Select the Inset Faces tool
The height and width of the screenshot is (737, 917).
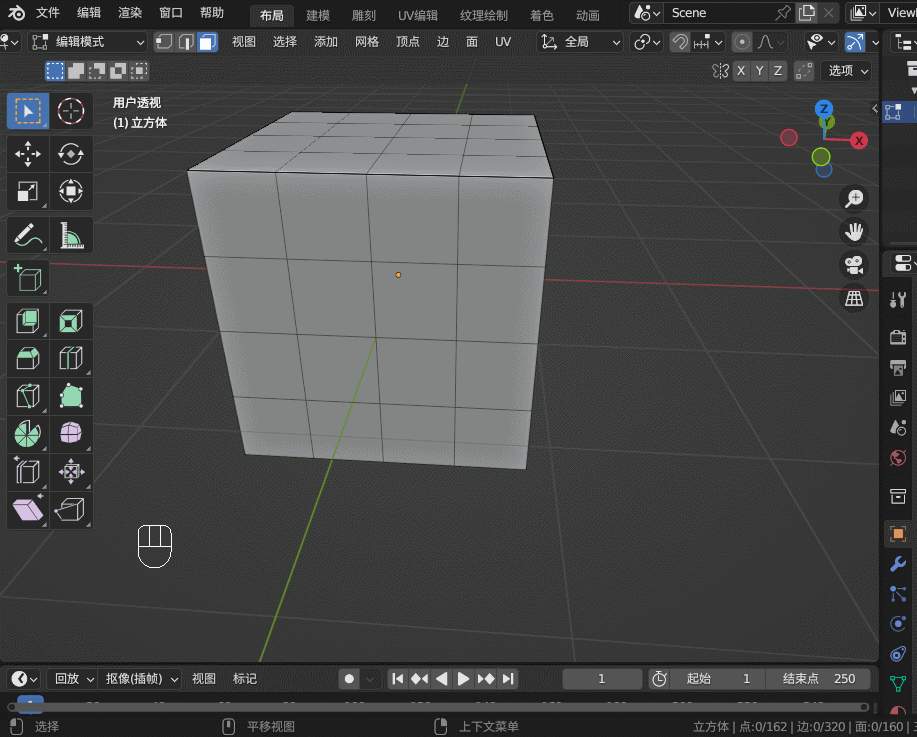pyautogui.click(x=71, y=321)
